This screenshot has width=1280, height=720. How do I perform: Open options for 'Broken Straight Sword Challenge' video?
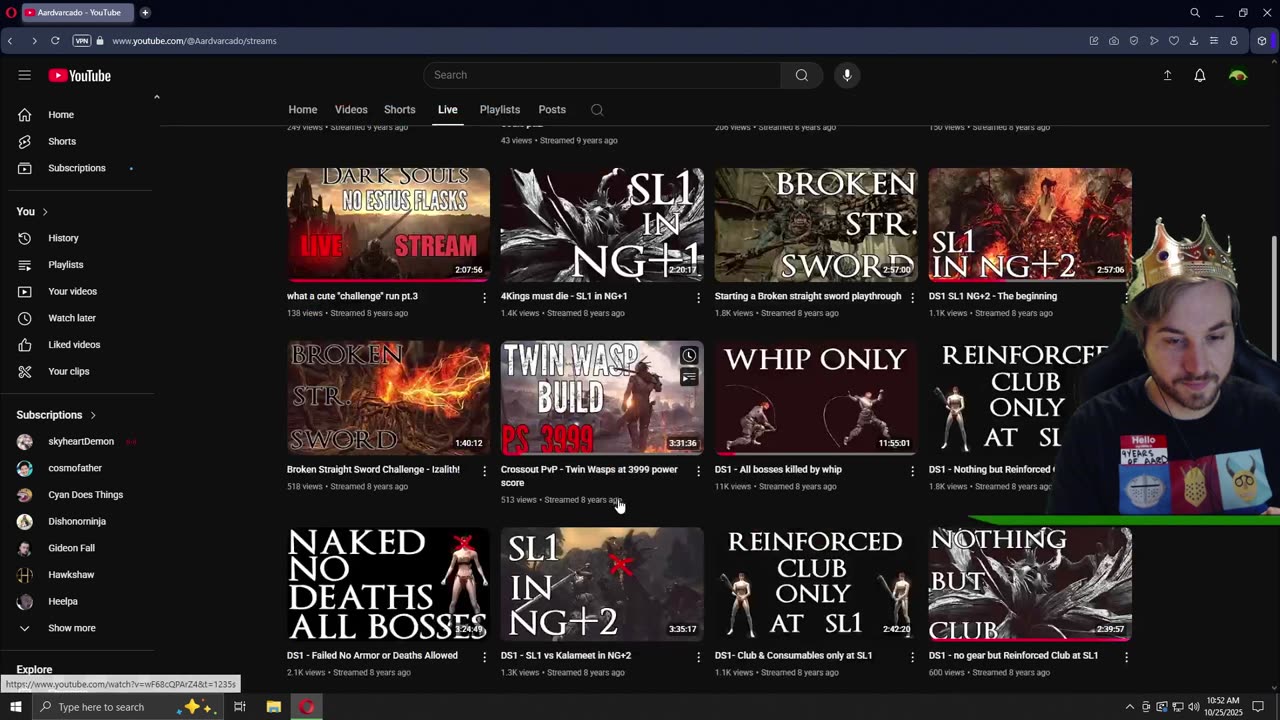click(484, 471)
